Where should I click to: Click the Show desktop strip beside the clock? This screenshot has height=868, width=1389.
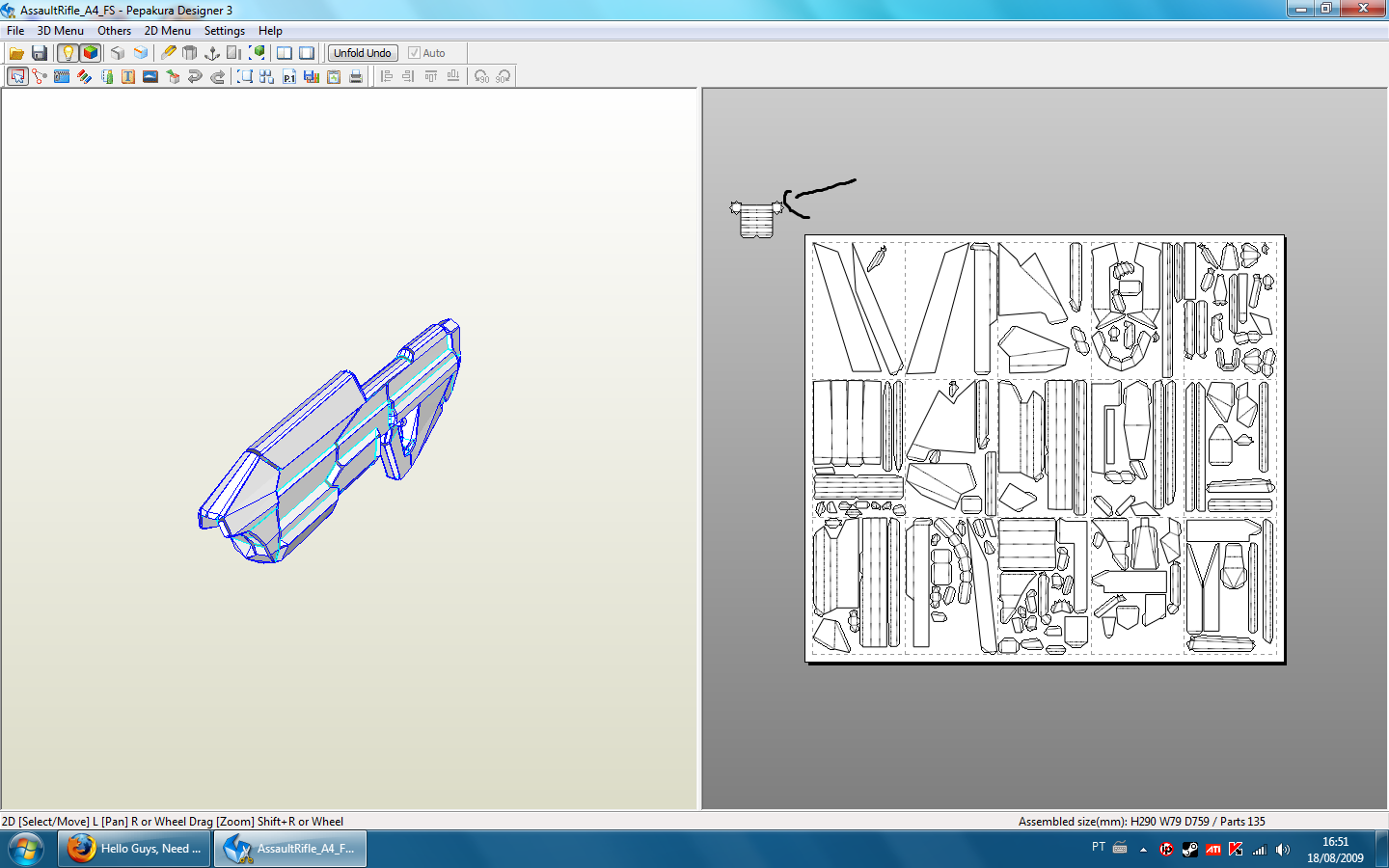pyautogui.click(x=1381, y=850)
